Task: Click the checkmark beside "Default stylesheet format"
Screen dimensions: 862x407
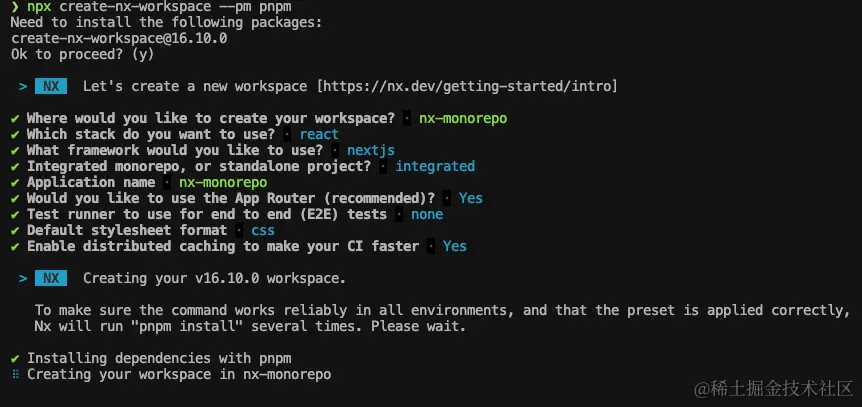Action: (15, 230)
